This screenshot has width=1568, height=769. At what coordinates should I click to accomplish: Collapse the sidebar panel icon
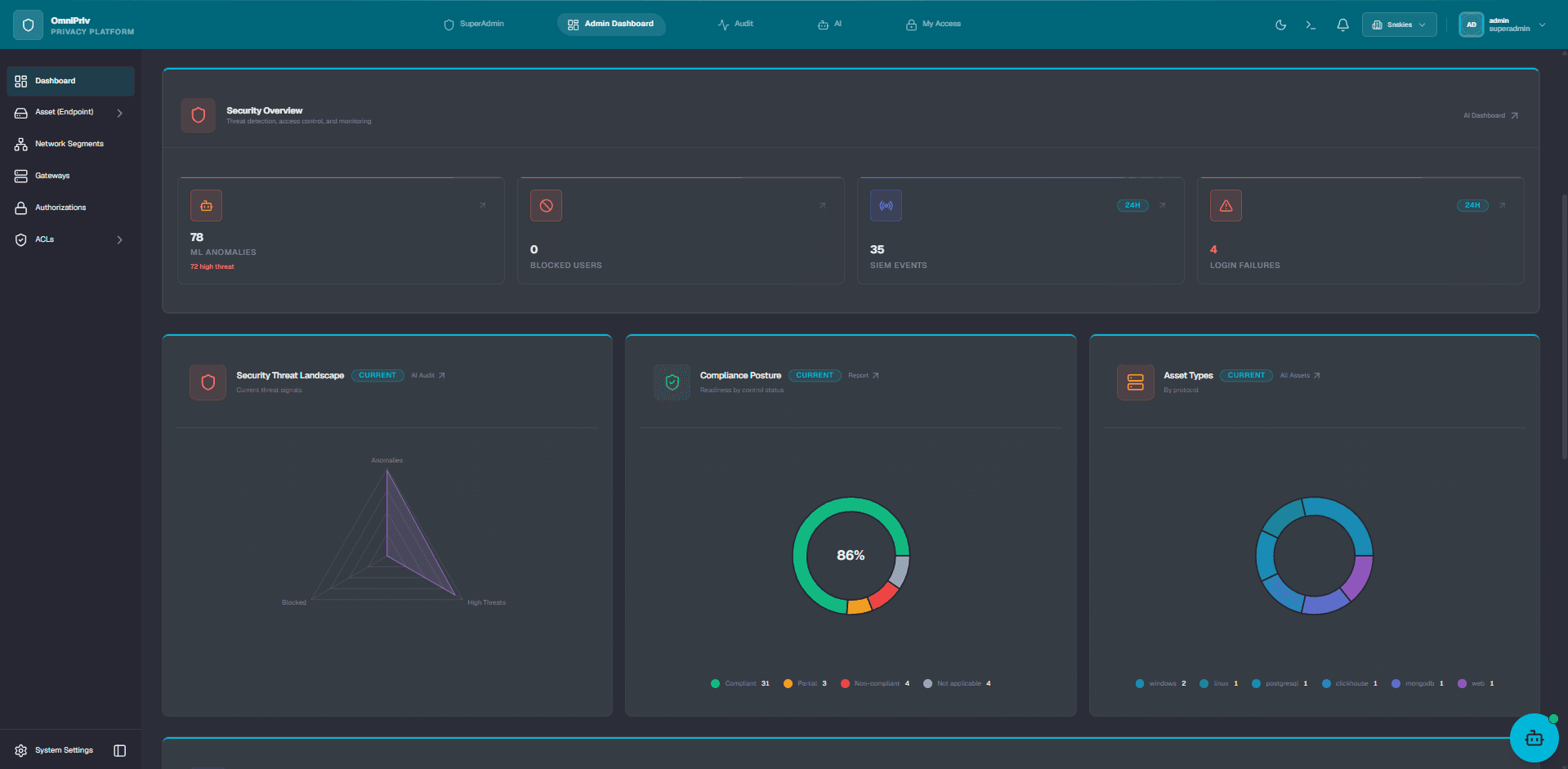(x=119, y=750)
